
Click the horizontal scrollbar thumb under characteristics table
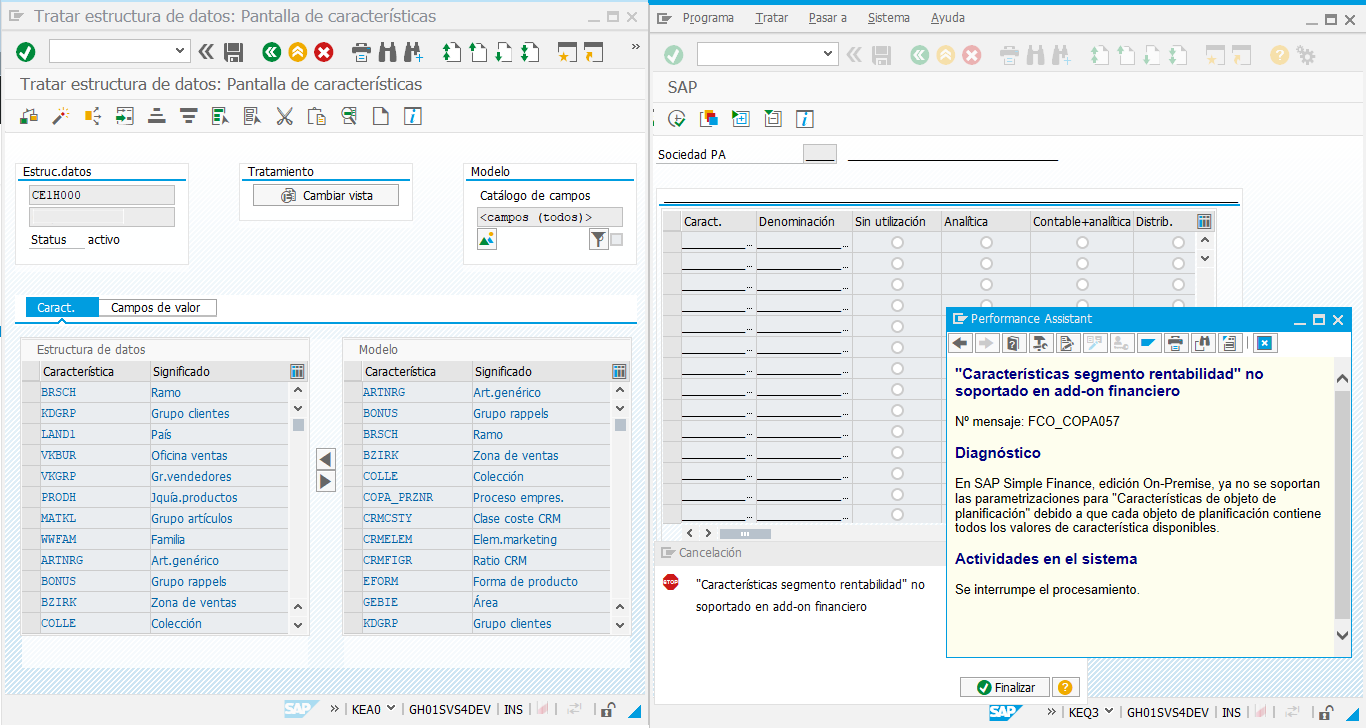(745, 534)
